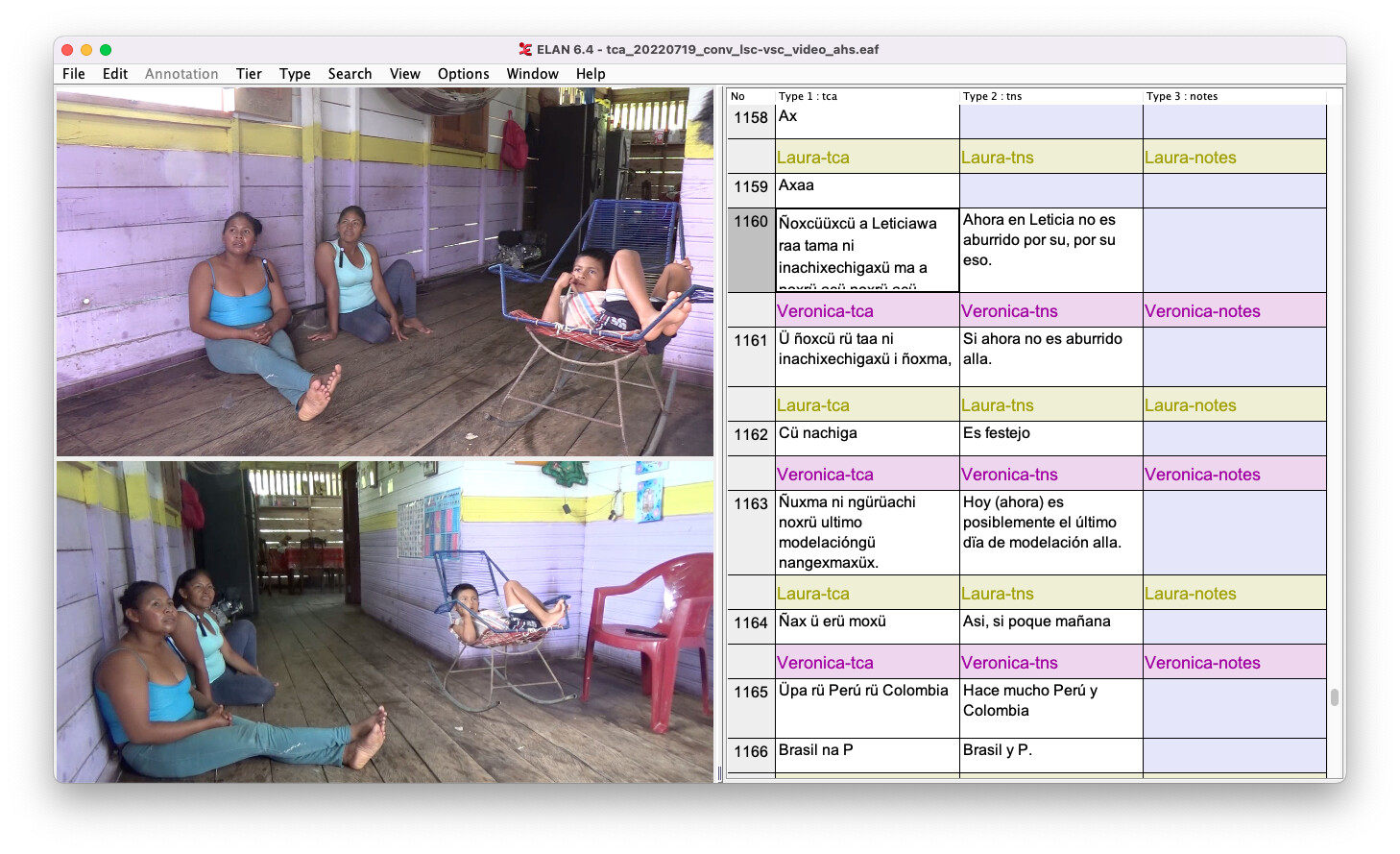
Task: Open the View menu
Action: point(404,74)
